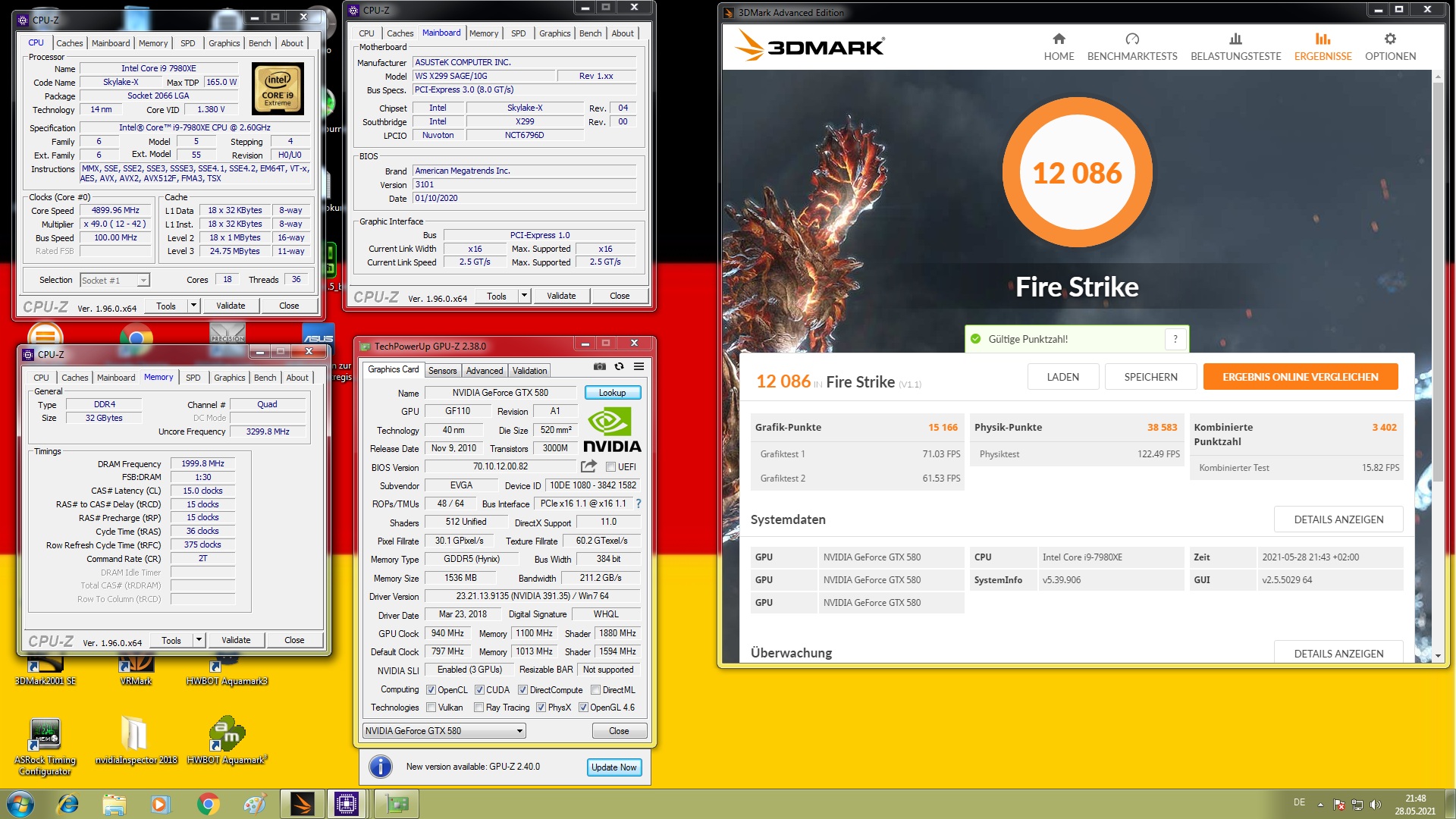Click GPU-Z screenshot camera icon

tap(599, 366)
